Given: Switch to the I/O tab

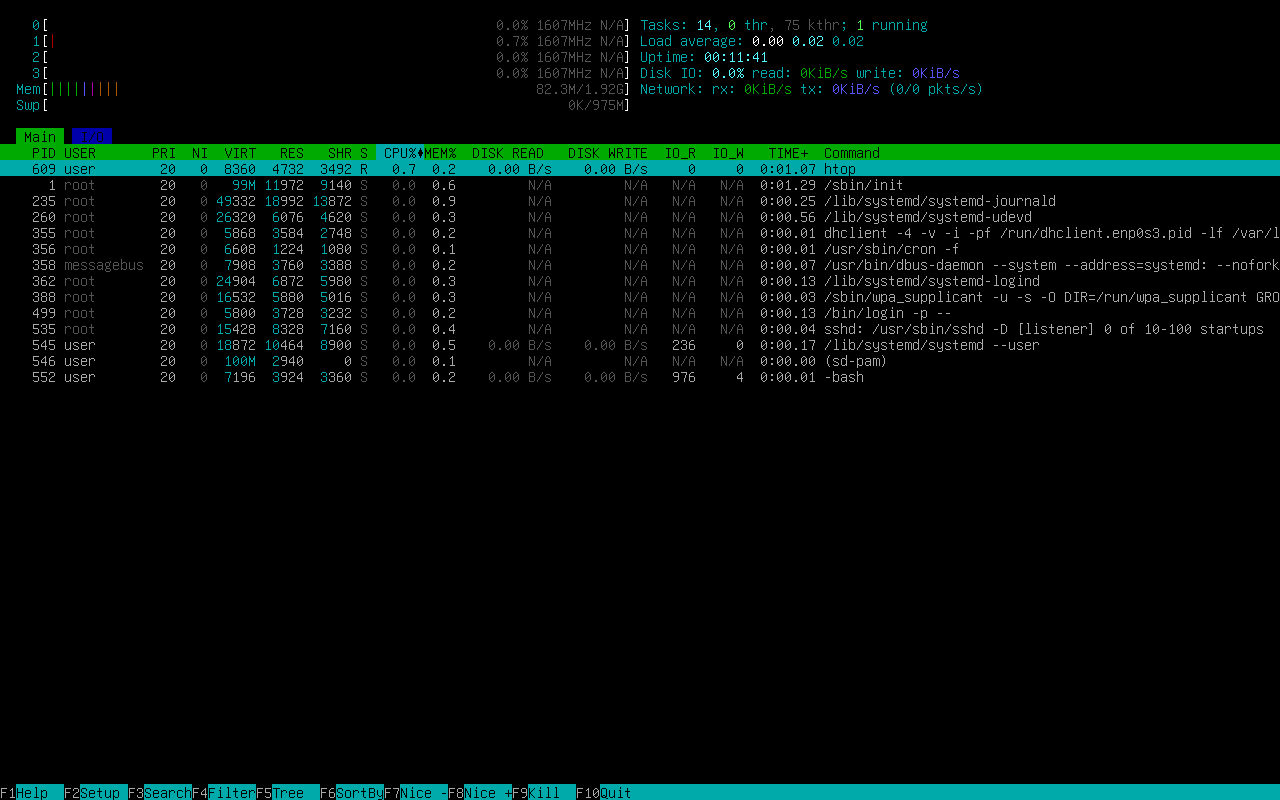Looking at the screenshot, I should coord(92,137).
